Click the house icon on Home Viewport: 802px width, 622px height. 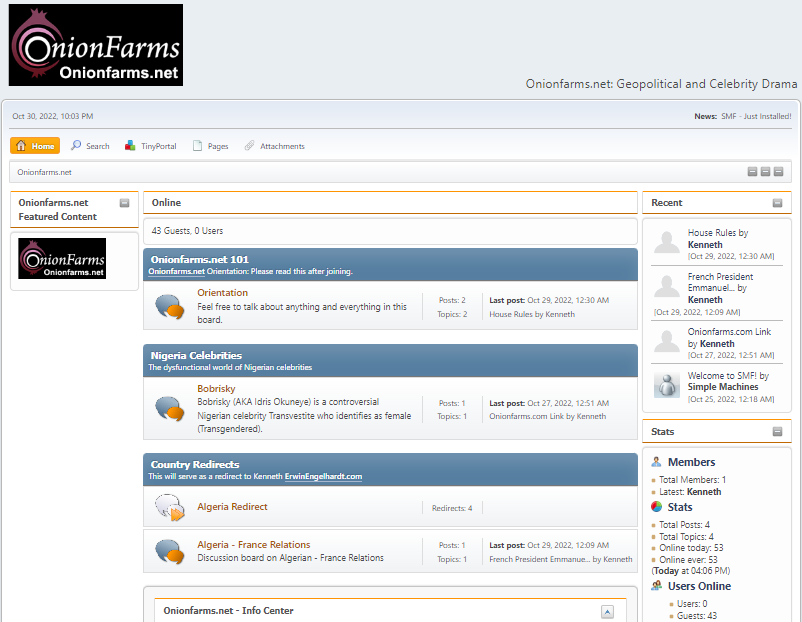pyautogui.click(x=21, y=146)
